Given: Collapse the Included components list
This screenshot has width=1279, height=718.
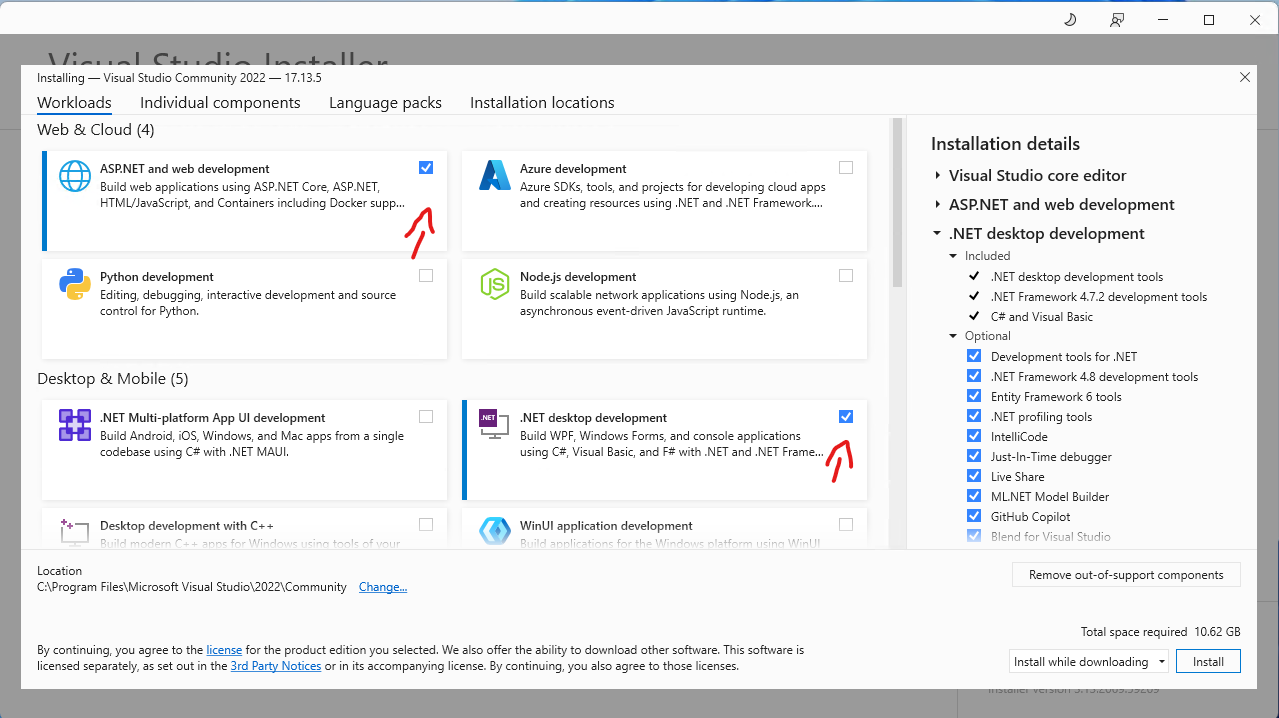Looking at the screenshot, I should [954, 256].
